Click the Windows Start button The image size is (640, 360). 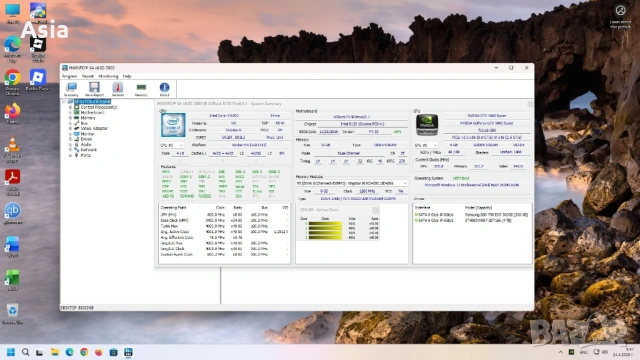point(11,352)
